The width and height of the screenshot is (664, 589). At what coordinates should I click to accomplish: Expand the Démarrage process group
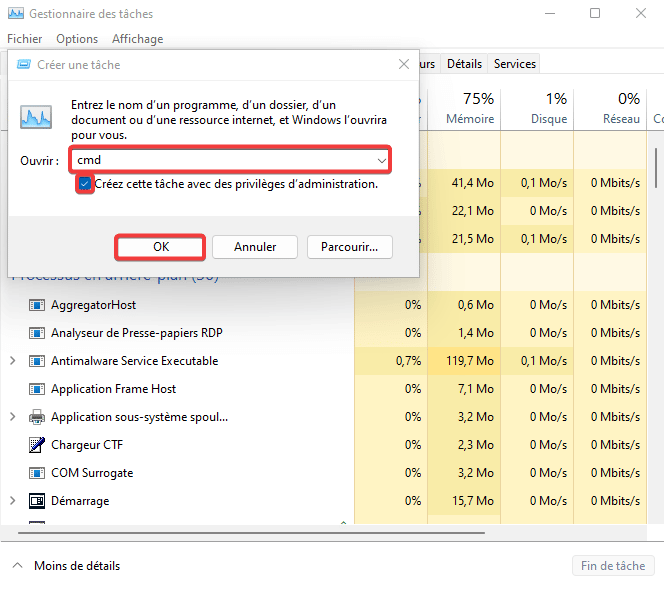13,501
